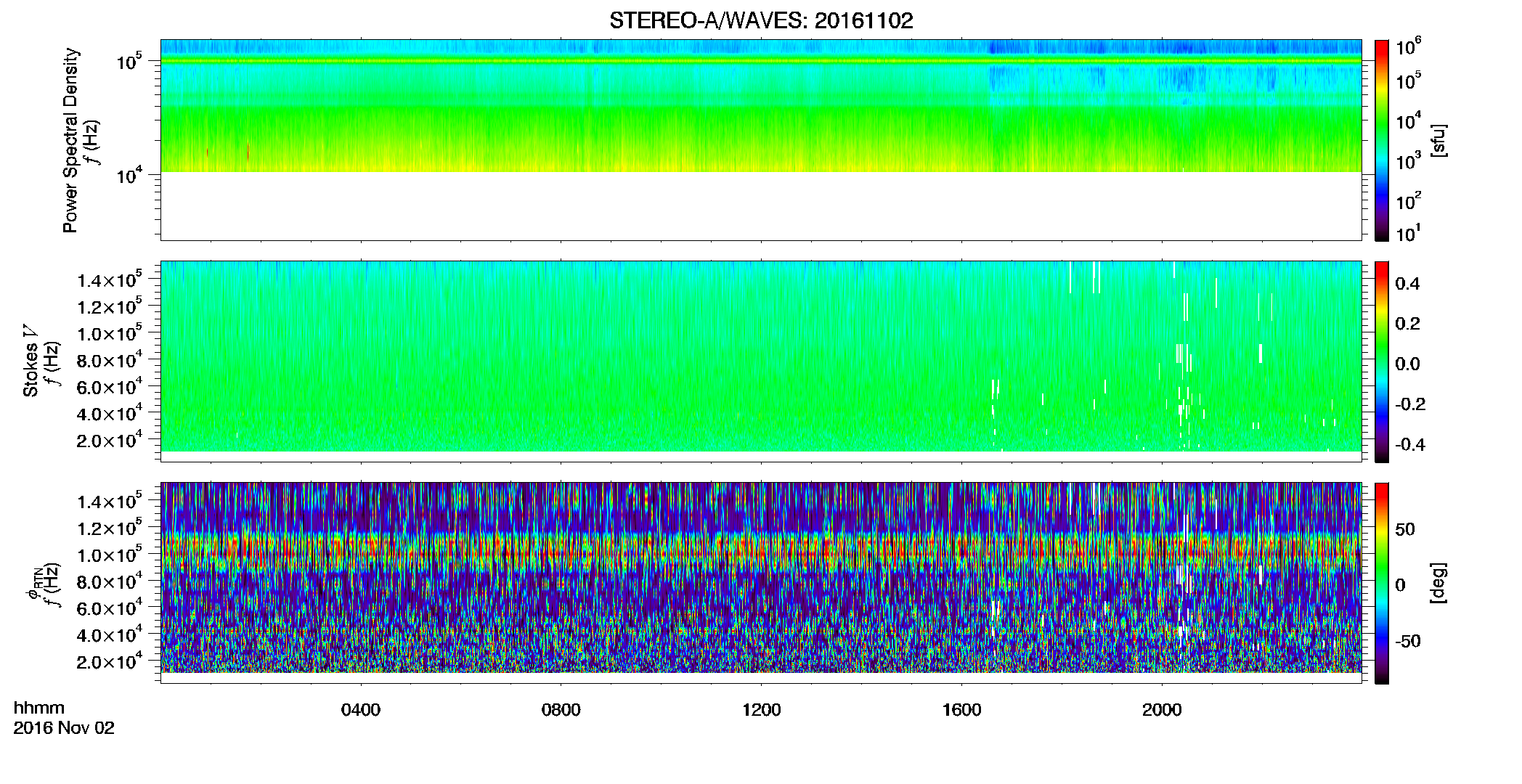Click the 0400 time tick label

(361, 710)
